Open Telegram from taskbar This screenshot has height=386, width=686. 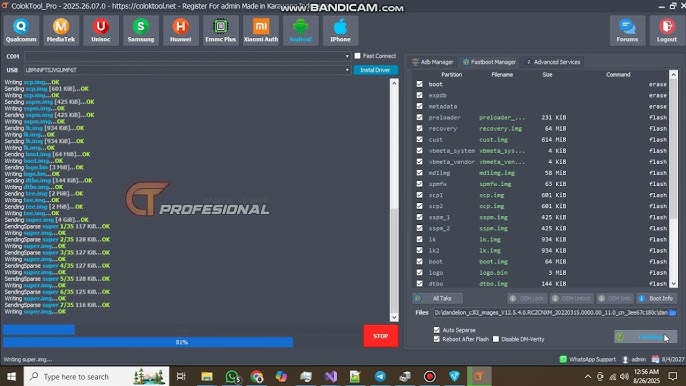(x=380, y=376)
